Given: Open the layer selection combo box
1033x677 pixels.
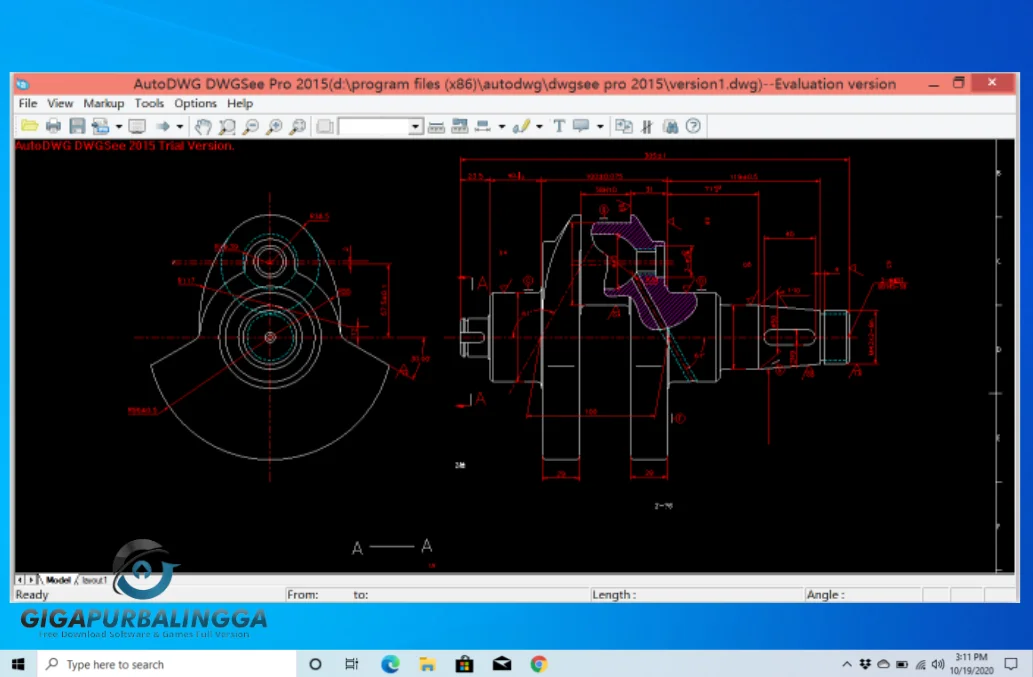Looking at the screenshot, I should pos(378,126).
